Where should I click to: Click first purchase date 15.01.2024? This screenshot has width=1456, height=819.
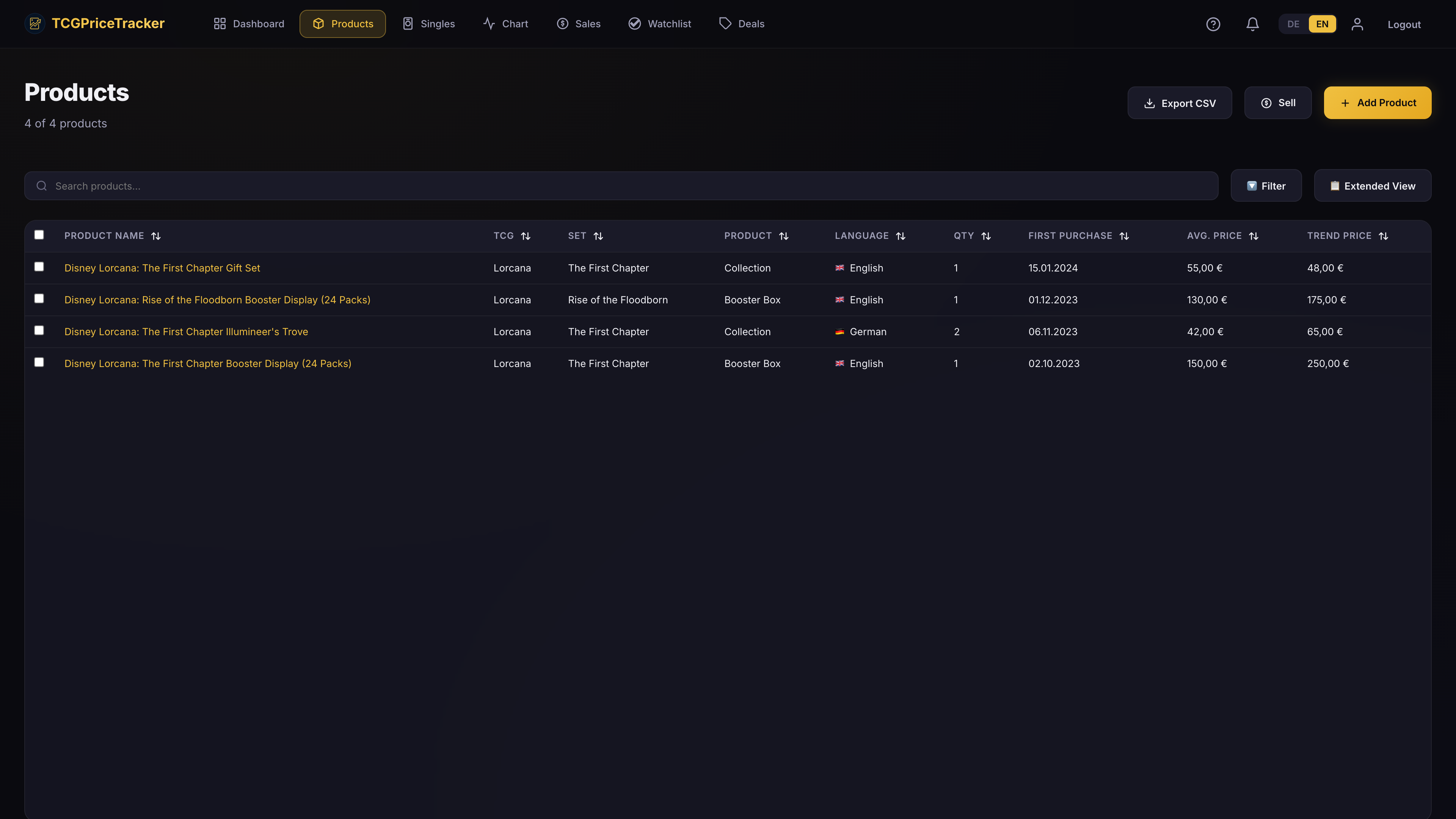[x=1053, y=268]
